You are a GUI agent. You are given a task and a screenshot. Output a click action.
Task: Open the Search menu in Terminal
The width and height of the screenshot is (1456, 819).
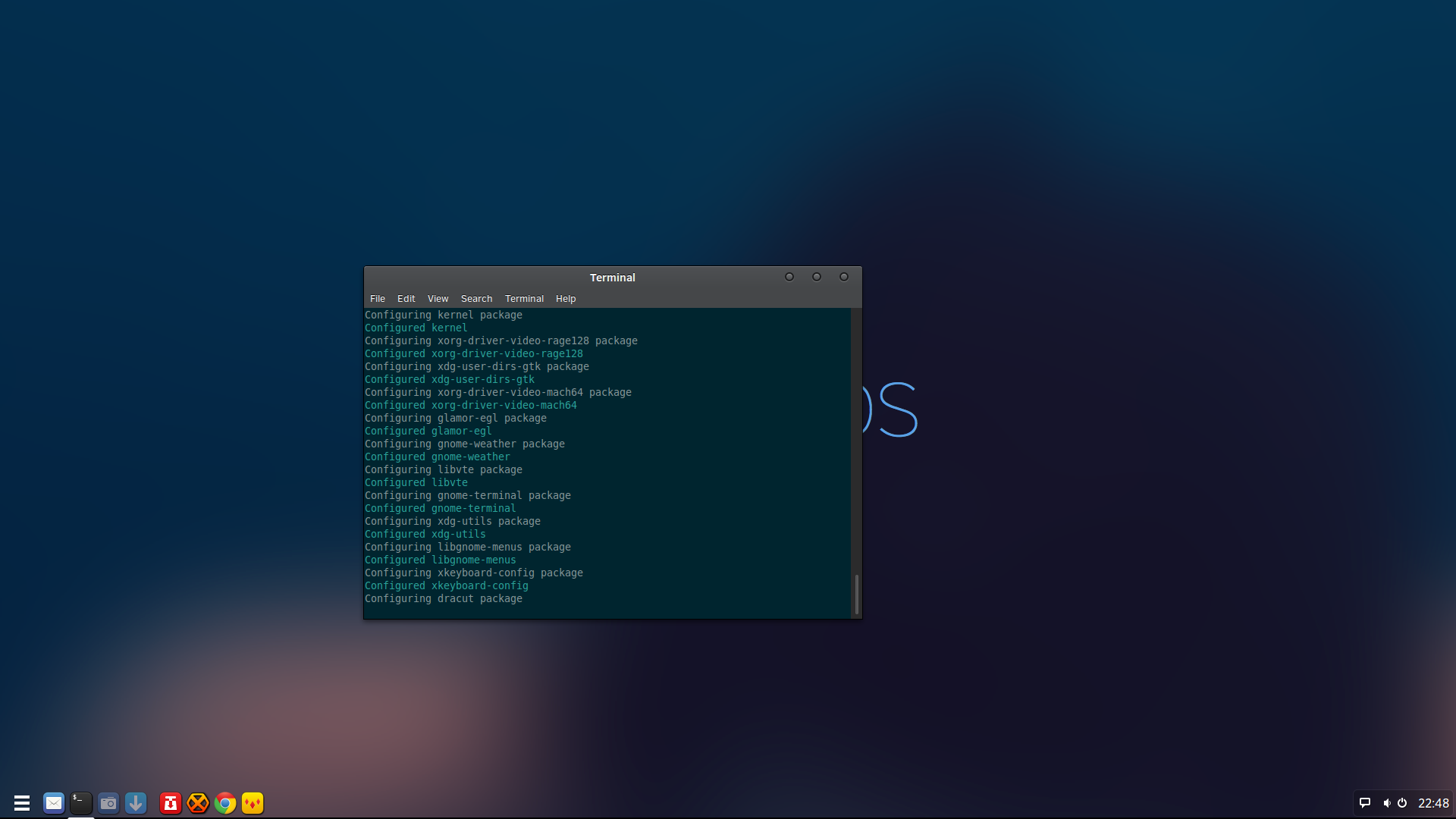477,299
